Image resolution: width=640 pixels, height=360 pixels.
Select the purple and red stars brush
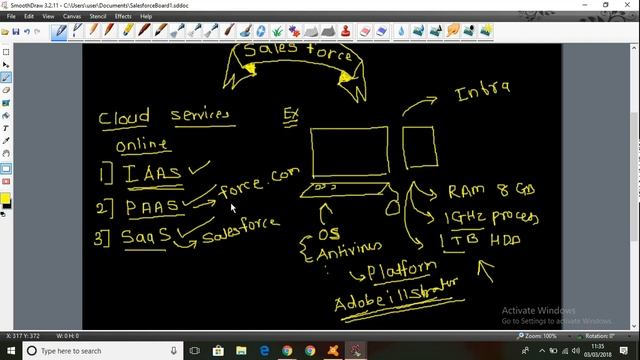[294, 31]
